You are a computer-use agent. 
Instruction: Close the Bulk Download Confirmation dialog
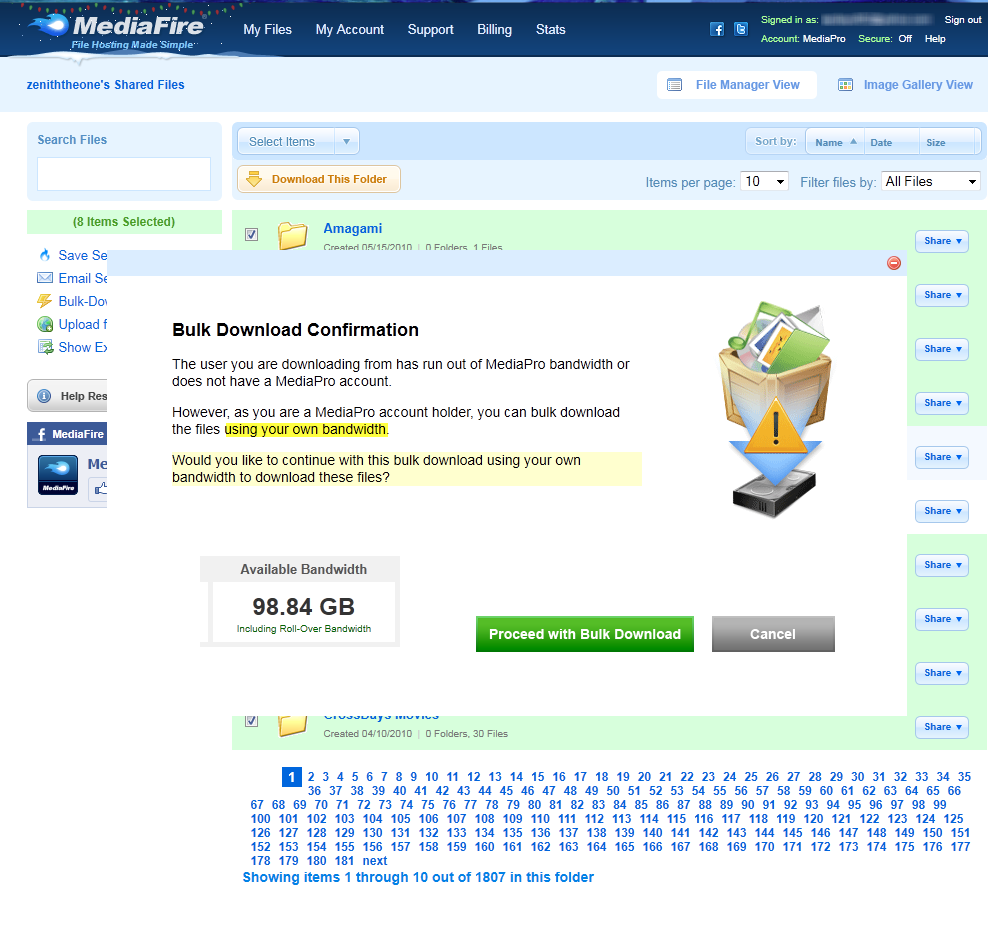point(893,263)
